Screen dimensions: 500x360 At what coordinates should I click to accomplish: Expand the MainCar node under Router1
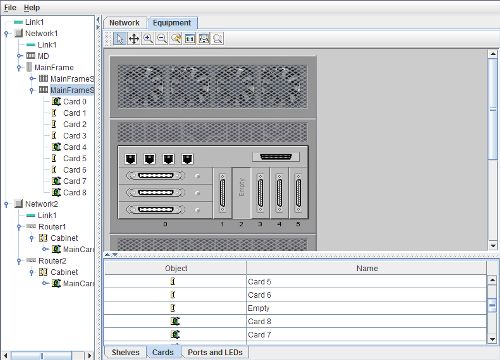(45, 249)
